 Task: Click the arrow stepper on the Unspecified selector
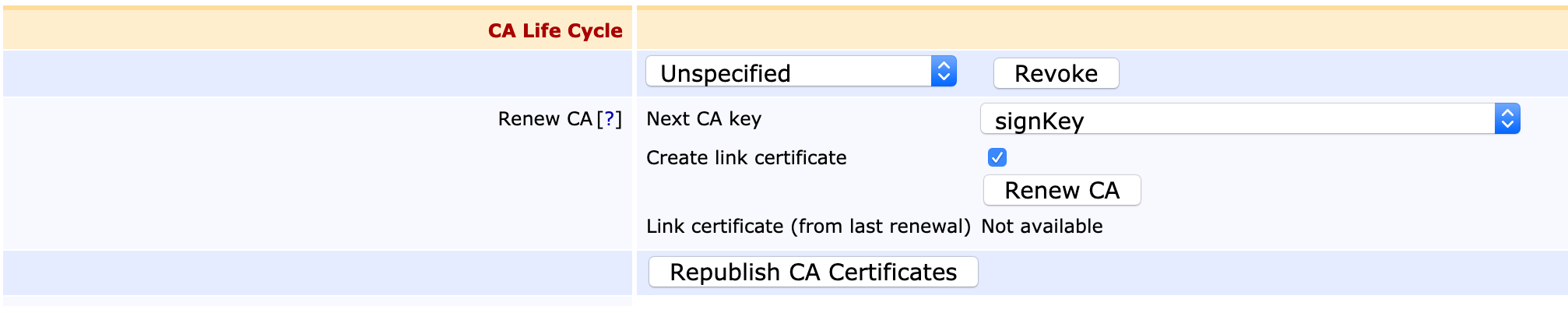coord(944,72)
